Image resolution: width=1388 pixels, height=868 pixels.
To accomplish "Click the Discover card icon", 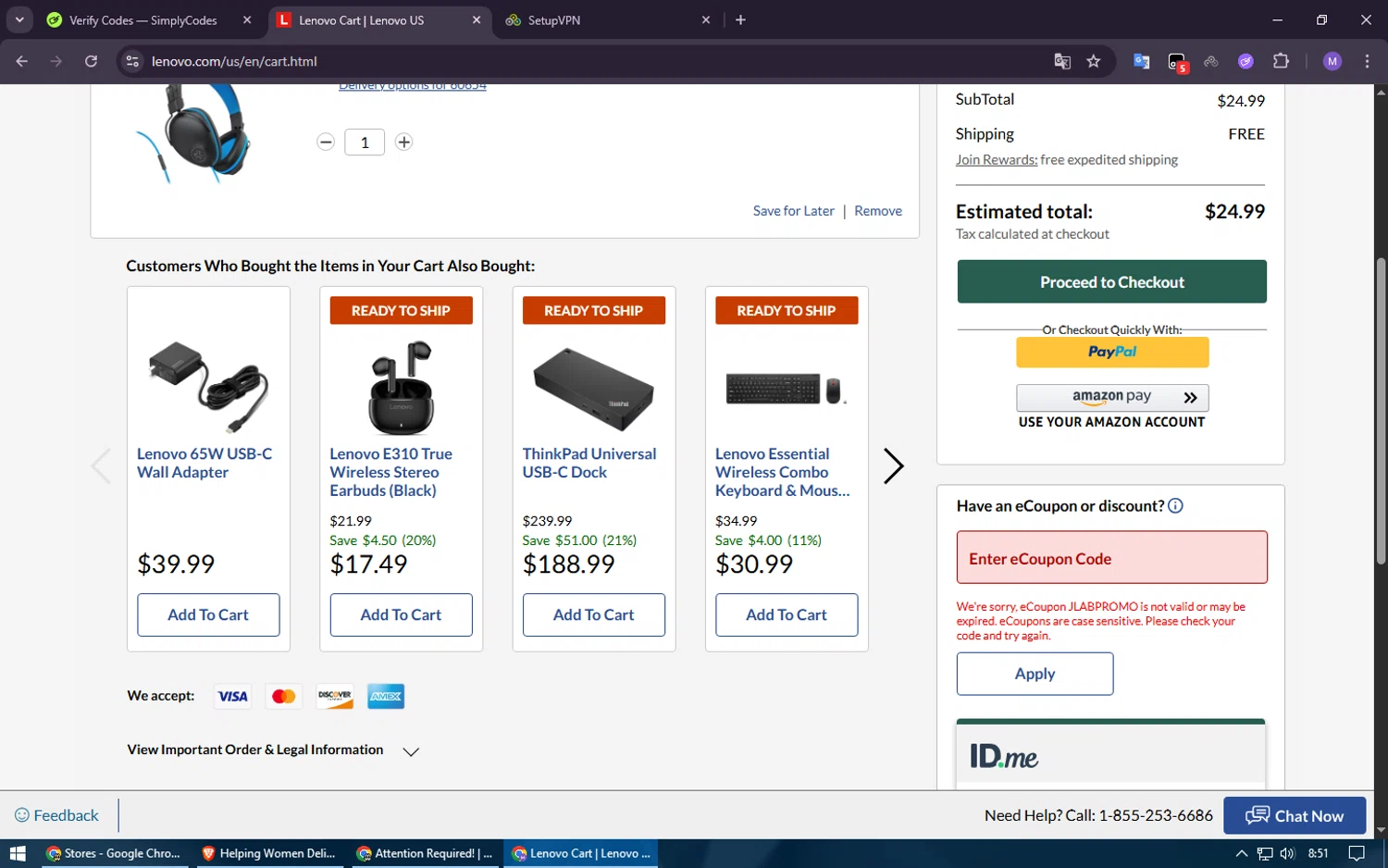I will tap(335, 696).
